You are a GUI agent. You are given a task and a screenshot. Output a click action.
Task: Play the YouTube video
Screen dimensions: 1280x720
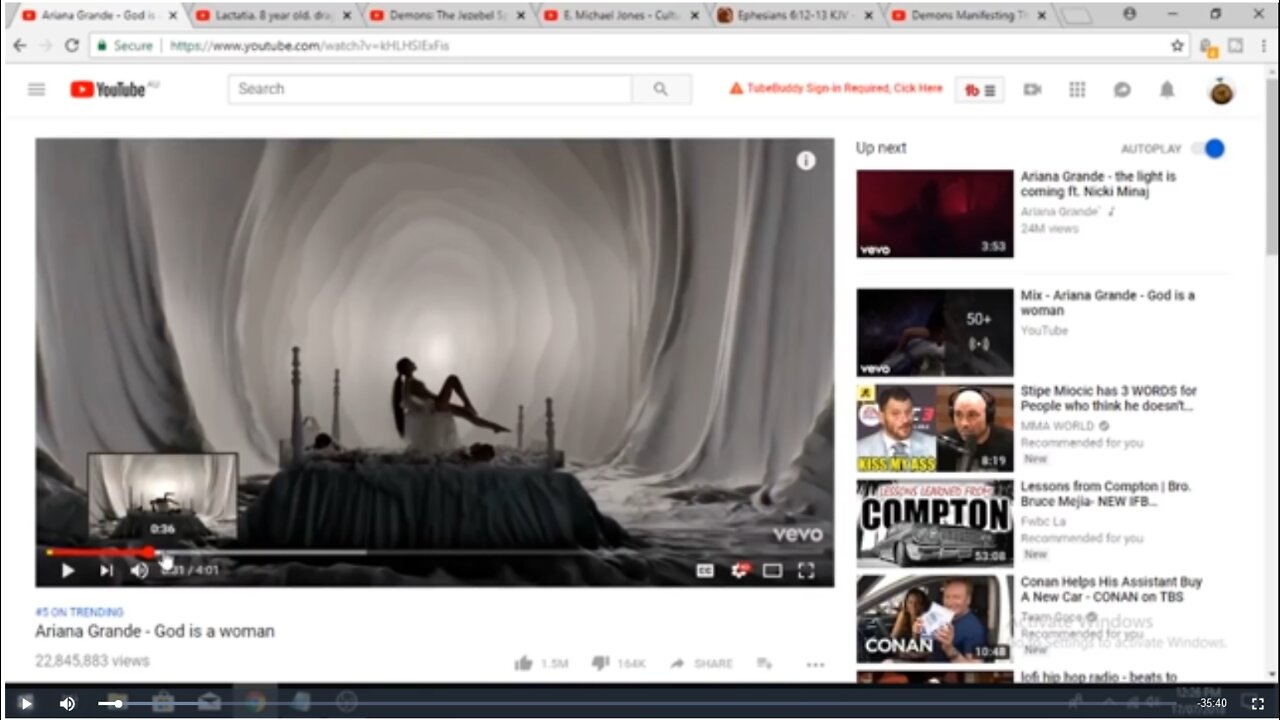[x=68, y=570]
